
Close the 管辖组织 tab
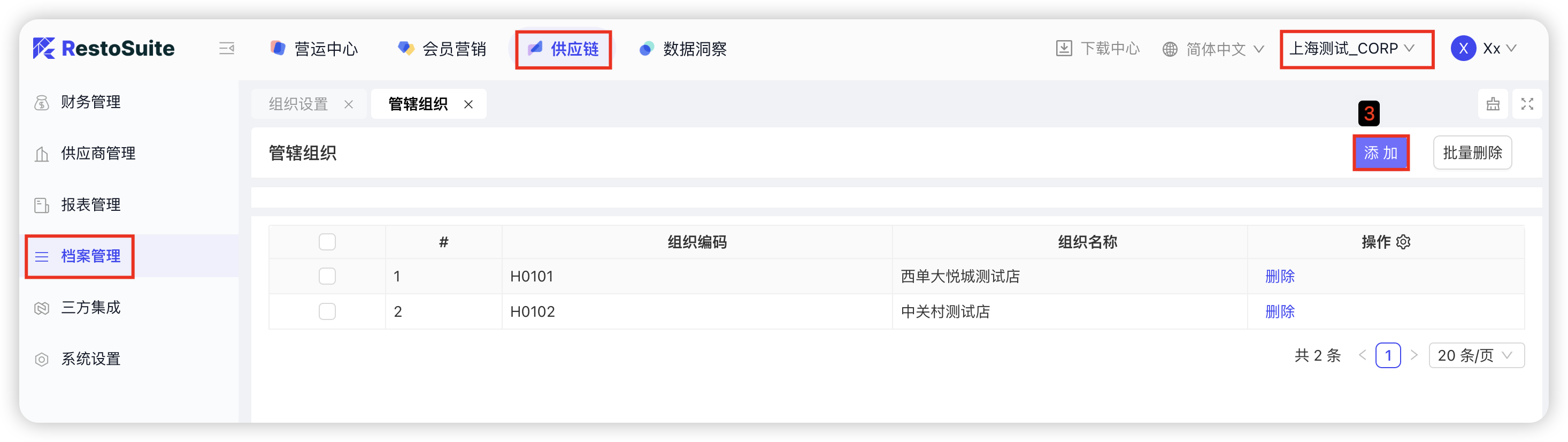pyautogui.click(x=468, y=105)
